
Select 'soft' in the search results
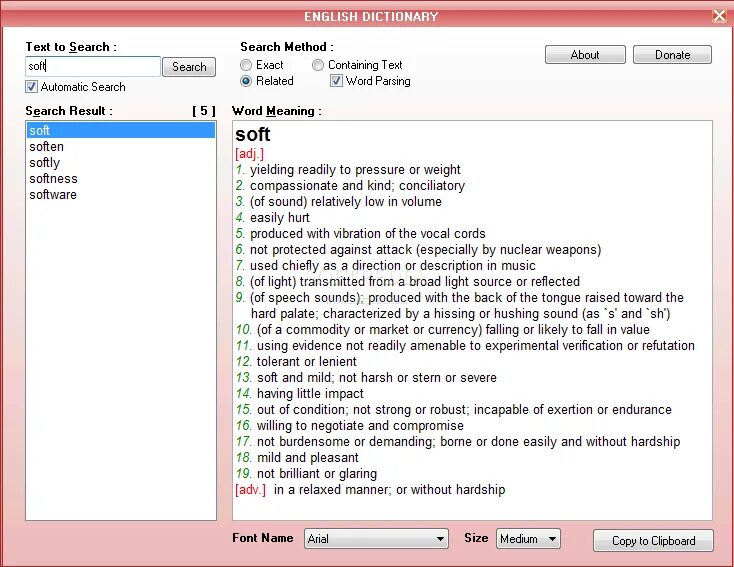pyautogui.click(x=121, y=130)
